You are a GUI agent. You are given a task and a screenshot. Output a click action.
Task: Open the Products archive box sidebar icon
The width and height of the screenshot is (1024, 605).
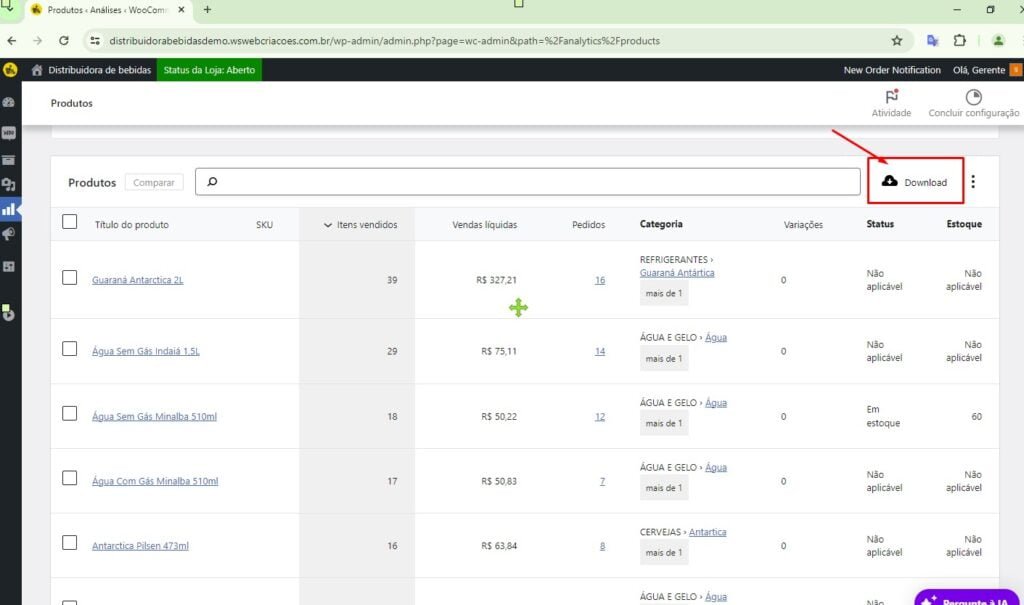(9, 159)
